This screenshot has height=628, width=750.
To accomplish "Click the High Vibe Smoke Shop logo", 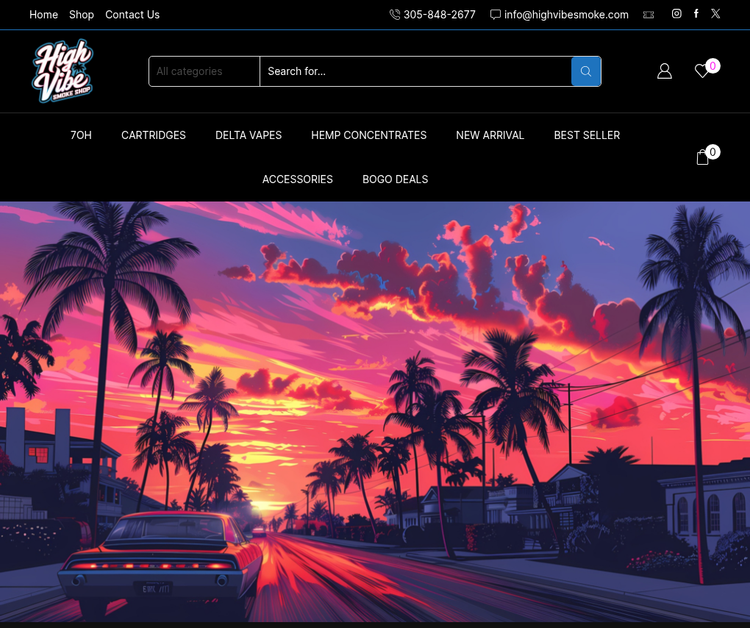I will pos(62,71).
